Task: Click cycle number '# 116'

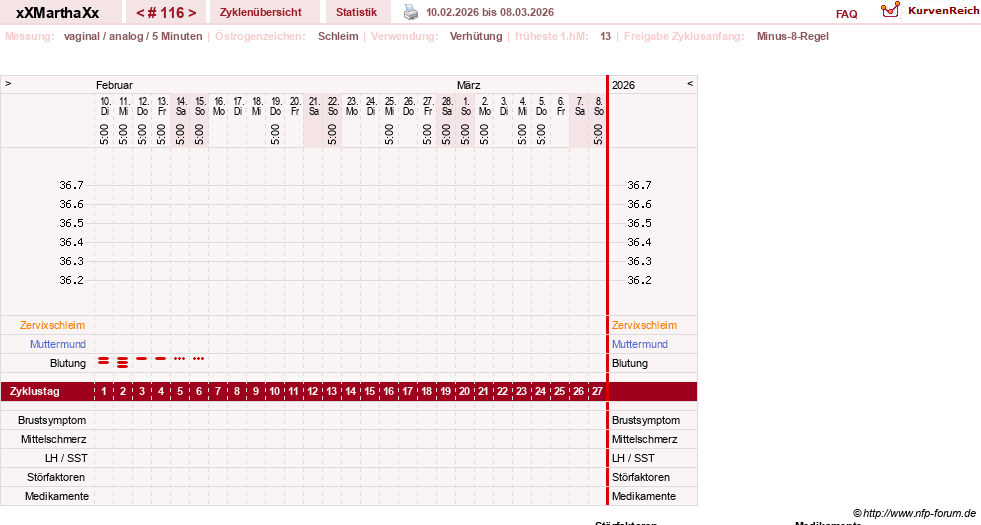Action: [x=166, y=13]
